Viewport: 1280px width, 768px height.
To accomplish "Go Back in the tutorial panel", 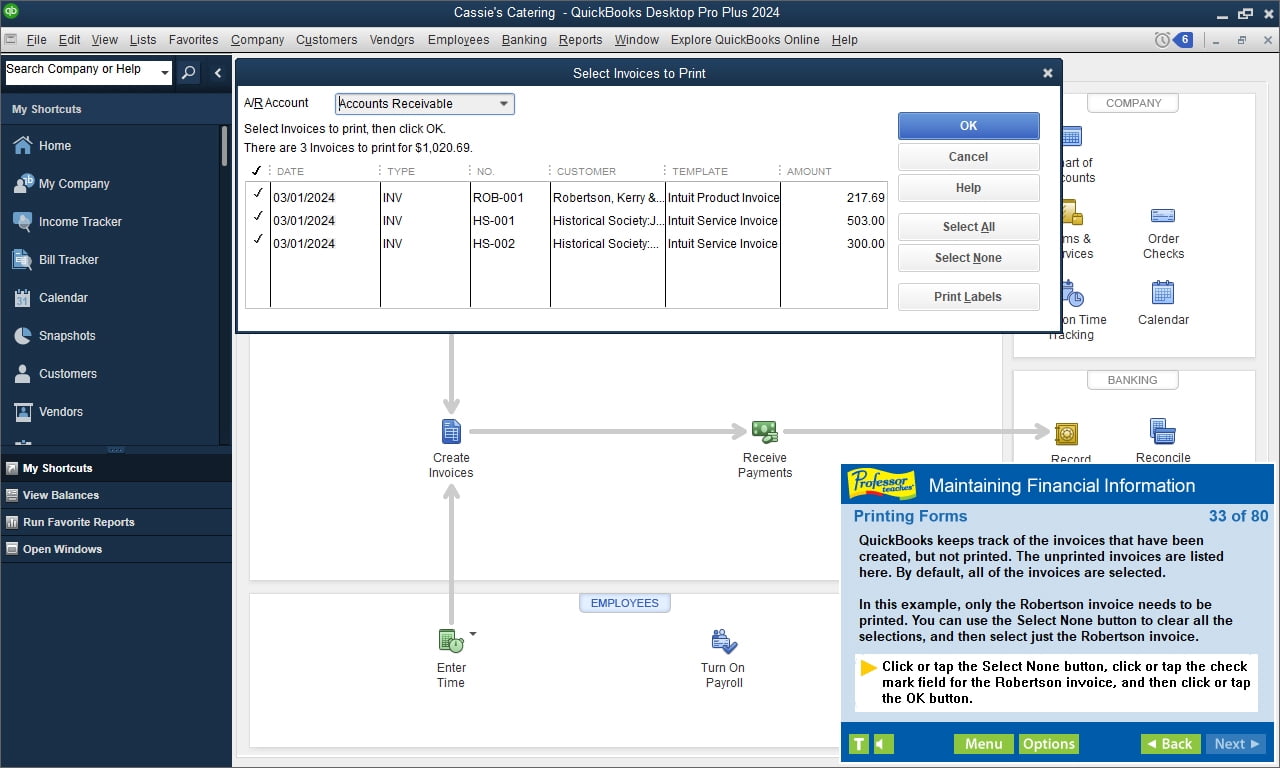I will pyautogui.click(x=1169, y=744).
